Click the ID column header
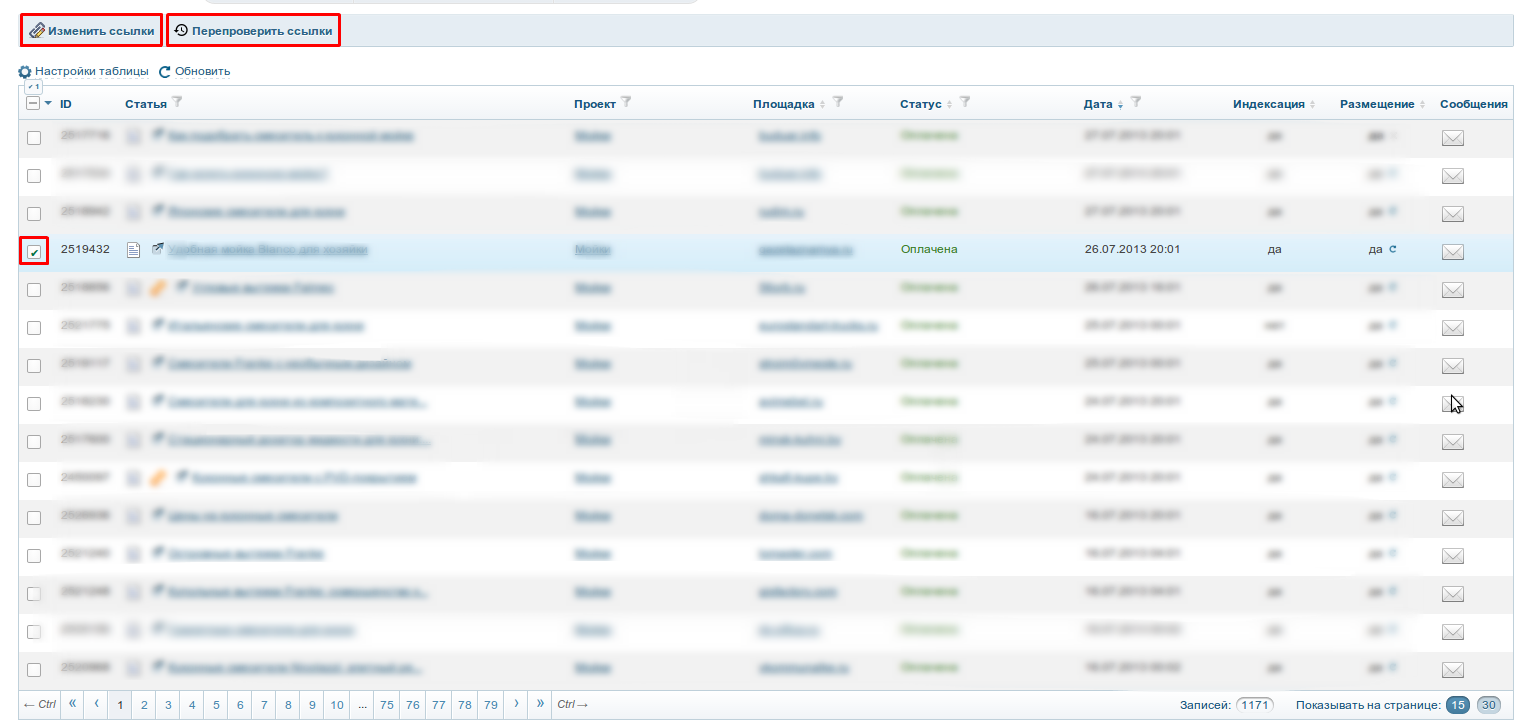Viewport: 1528px width, 721px height. pyautogui.click(x=66, y=104)
